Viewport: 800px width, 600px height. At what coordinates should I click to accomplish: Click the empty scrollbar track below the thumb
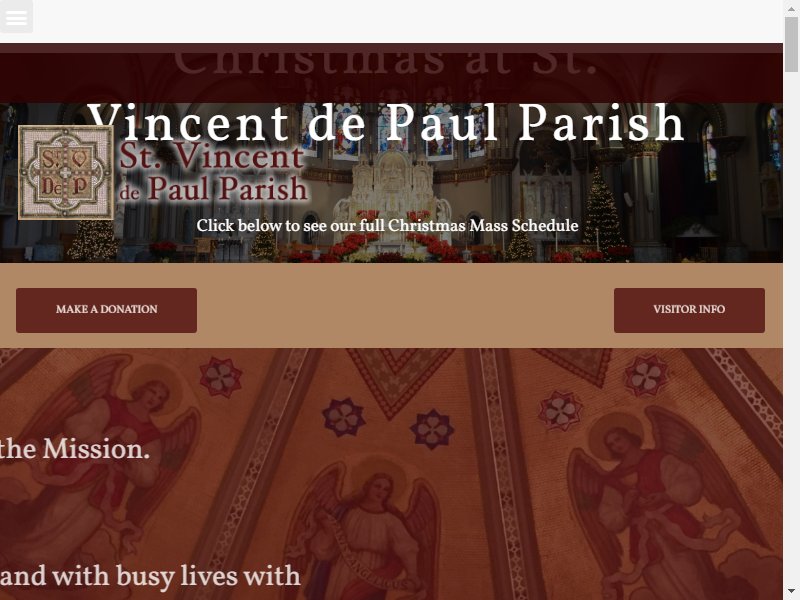791,327
